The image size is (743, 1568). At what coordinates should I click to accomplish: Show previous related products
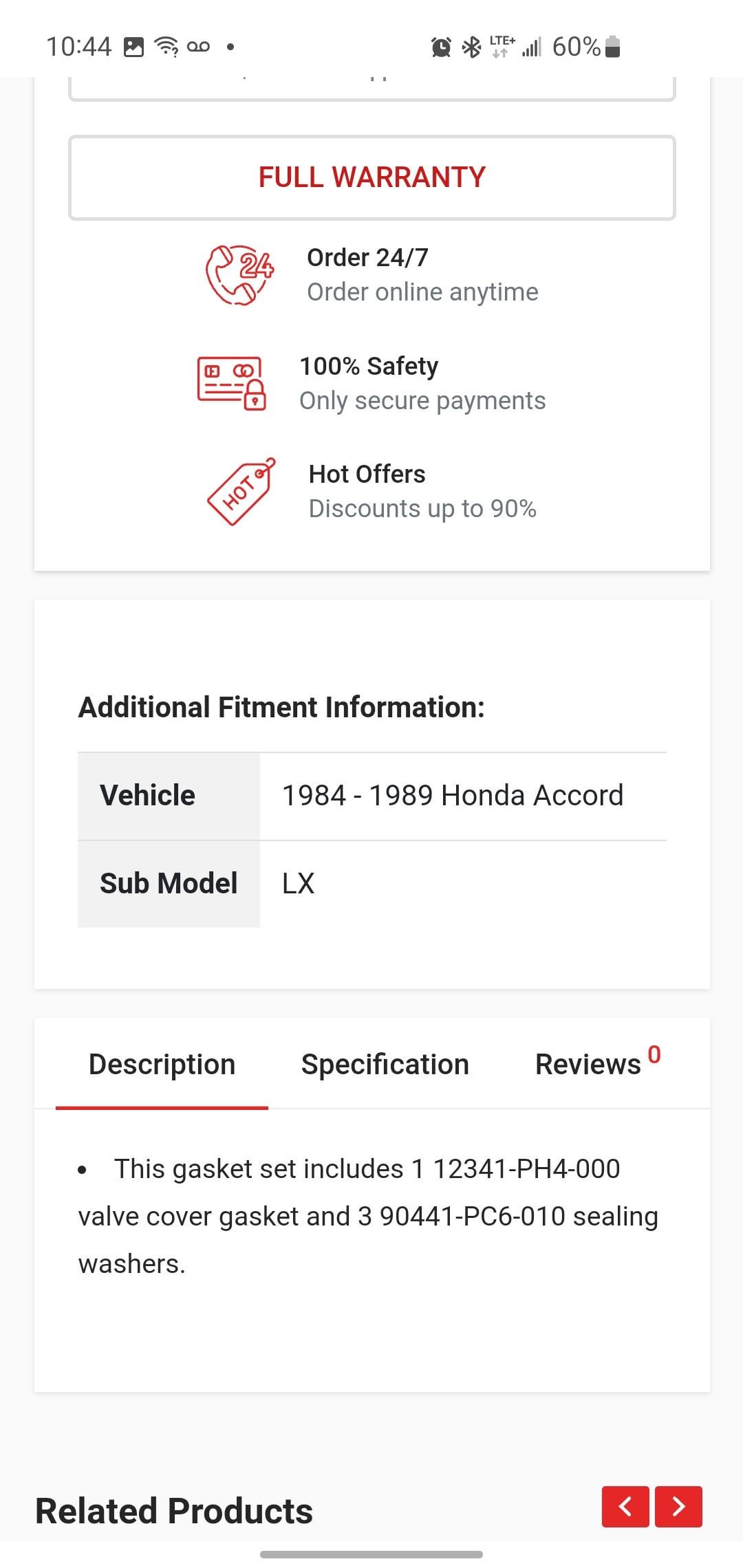click(625, 1506)
